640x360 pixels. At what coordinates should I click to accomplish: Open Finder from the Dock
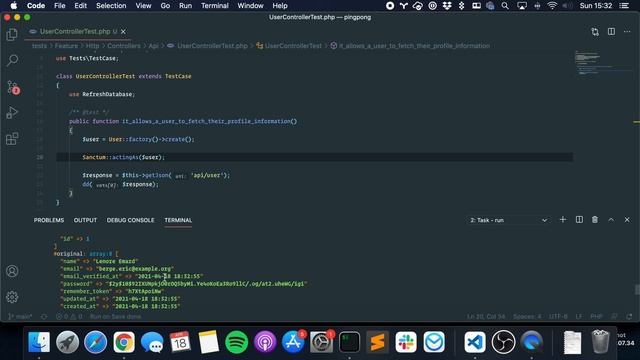pos(39,342)
